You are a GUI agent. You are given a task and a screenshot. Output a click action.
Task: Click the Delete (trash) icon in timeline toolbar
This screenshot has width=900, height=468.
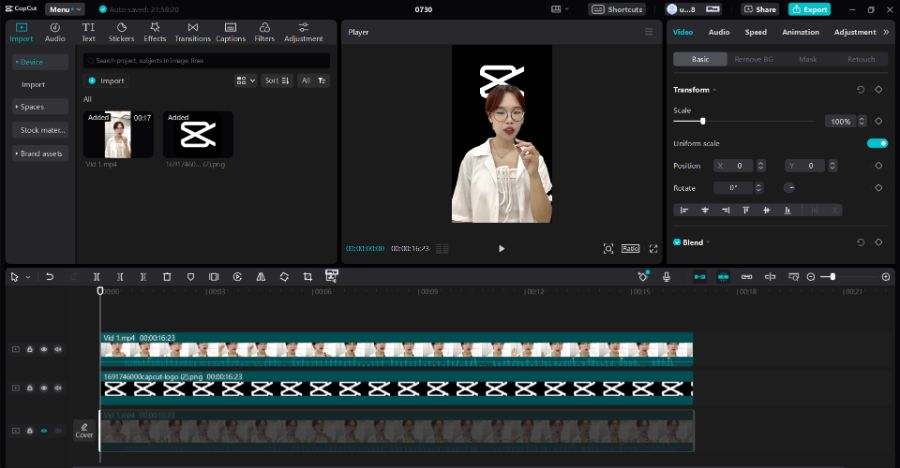pyautogui.click(x=167, y=277)
